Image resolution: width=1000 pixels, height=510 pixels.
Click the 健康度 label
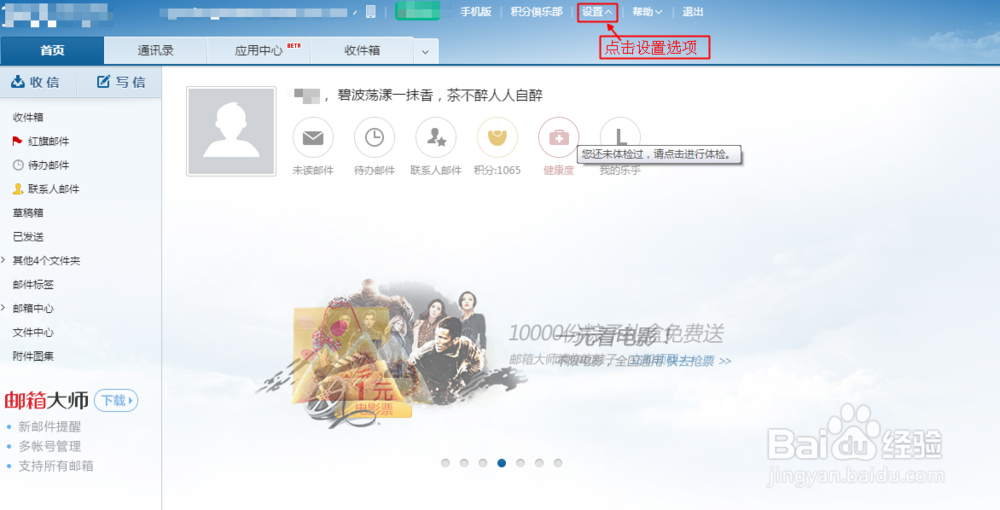click(x=559, y=170)
